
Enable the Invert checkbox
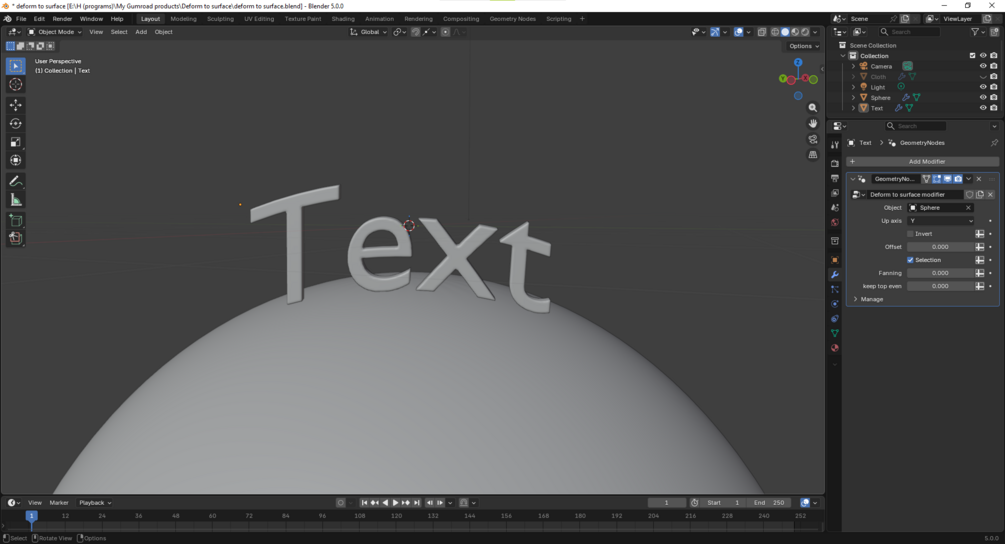[x=910, y=234]
